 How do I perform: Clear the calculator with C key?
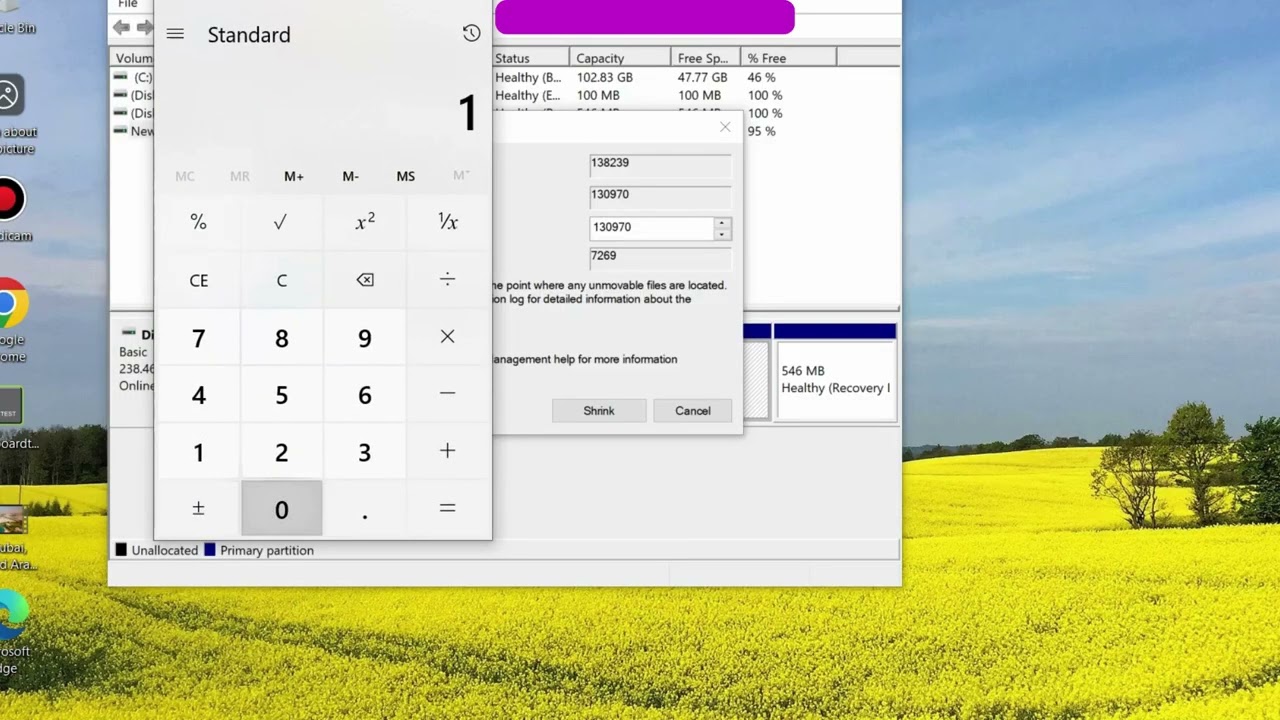point(281,280)
